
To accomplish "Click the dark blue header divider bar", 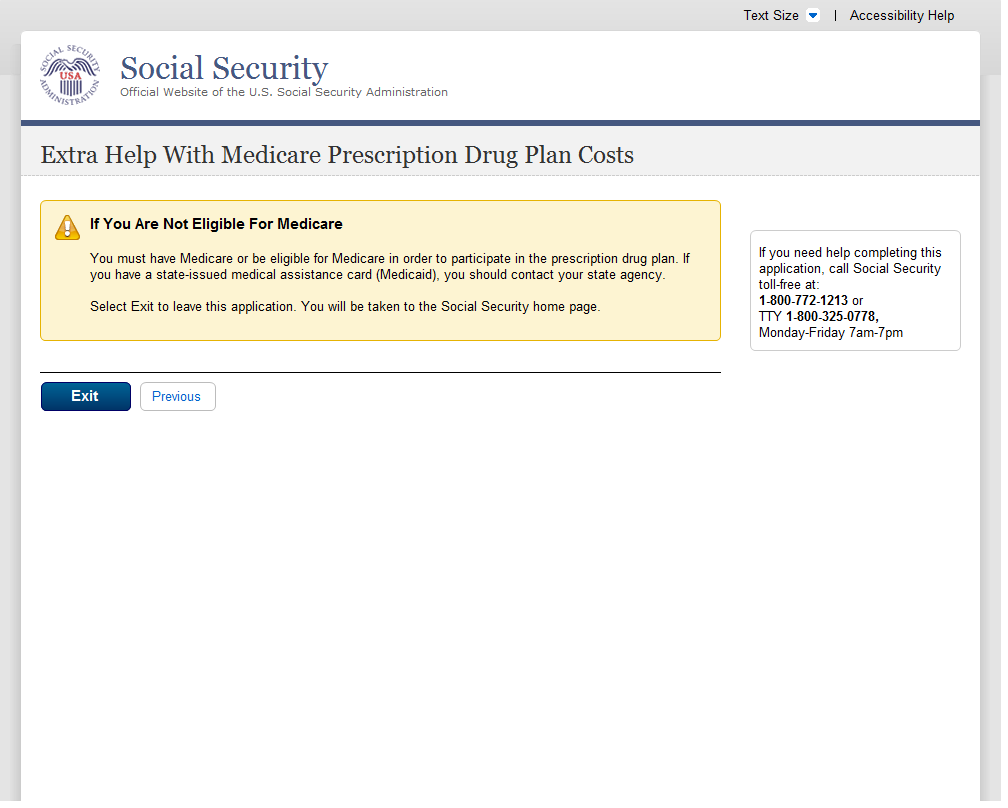I will 500,123.
